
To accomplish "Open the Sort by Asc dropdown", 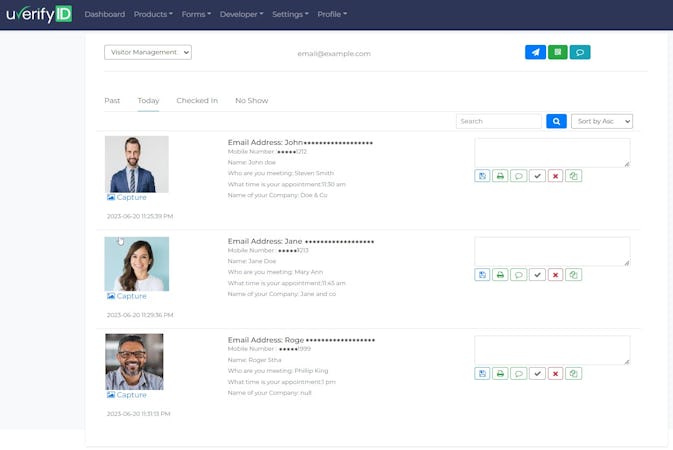I will [602, 121].
